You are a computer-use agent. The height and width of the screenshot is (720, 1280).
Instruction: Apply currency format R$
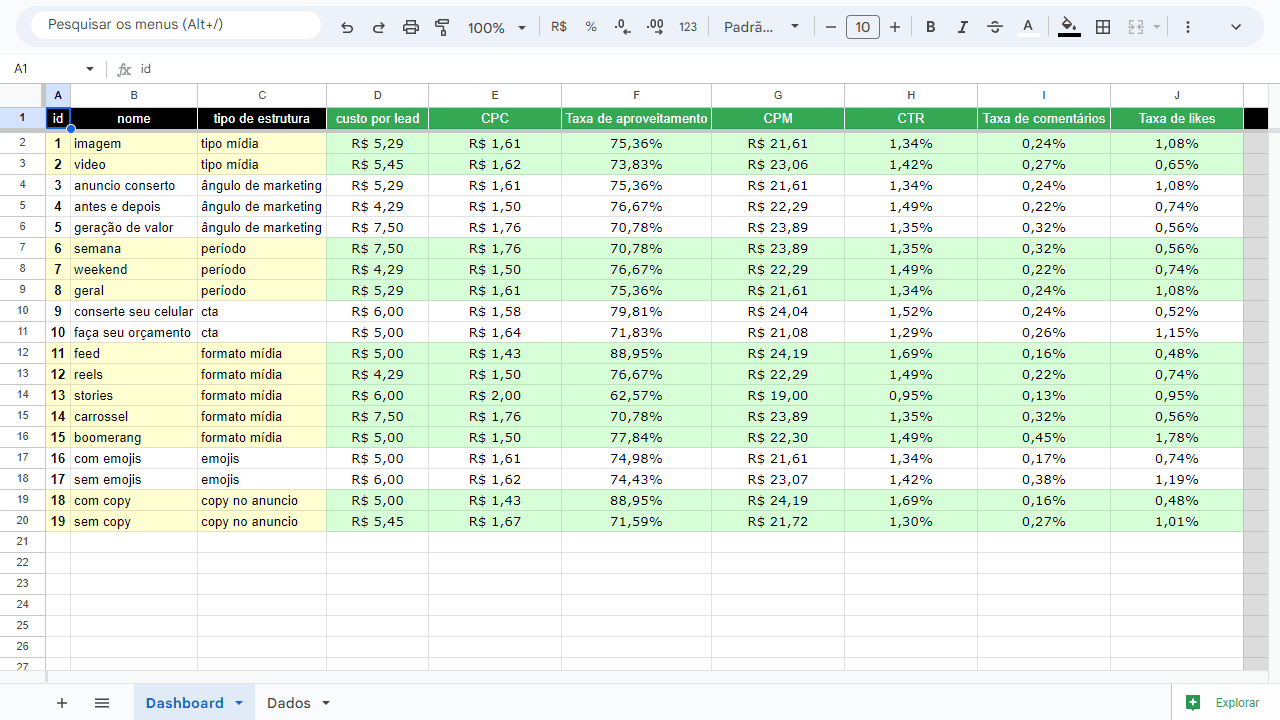coord(559,27)
